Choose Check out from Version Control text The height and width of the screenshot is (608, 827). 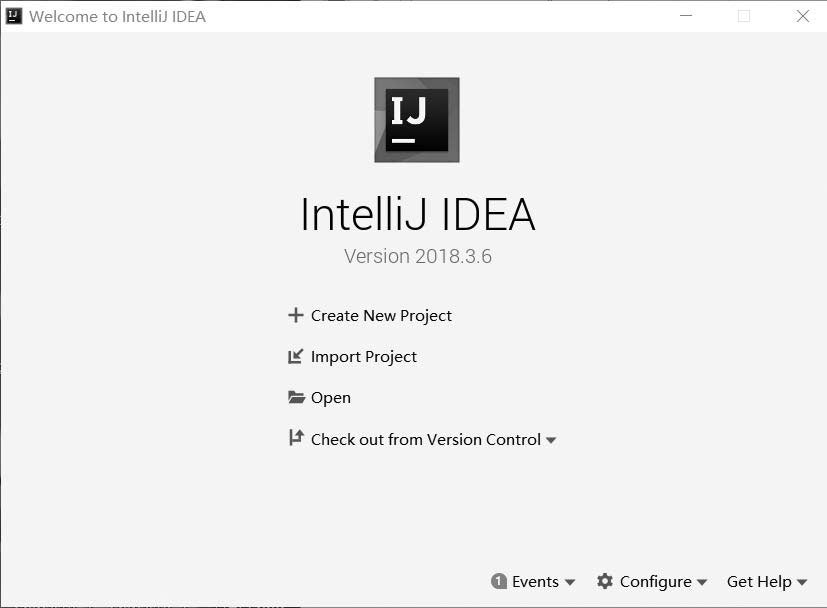click(426, 439)
